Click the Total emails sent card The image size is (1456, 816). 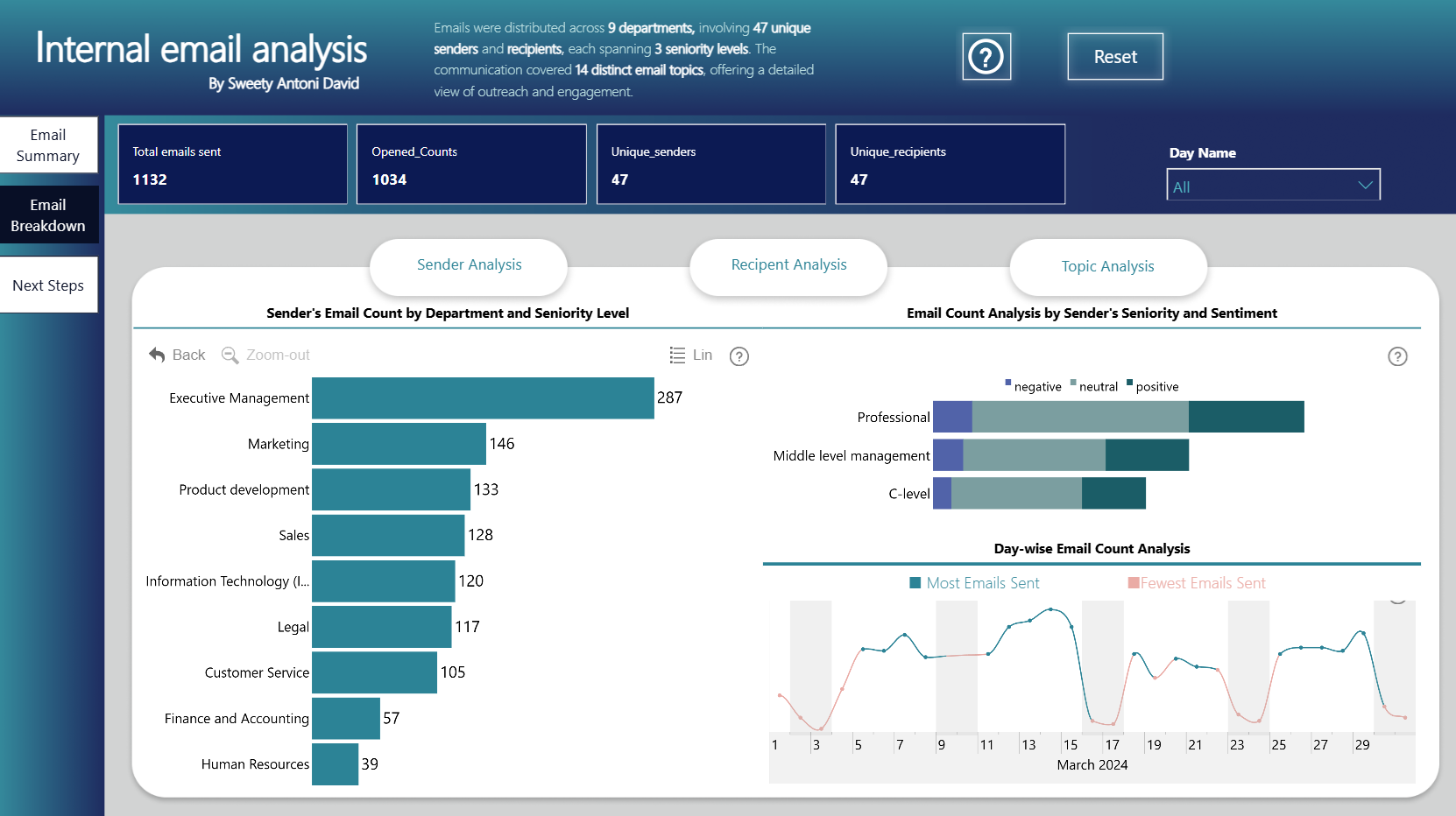tap(233, 165)
